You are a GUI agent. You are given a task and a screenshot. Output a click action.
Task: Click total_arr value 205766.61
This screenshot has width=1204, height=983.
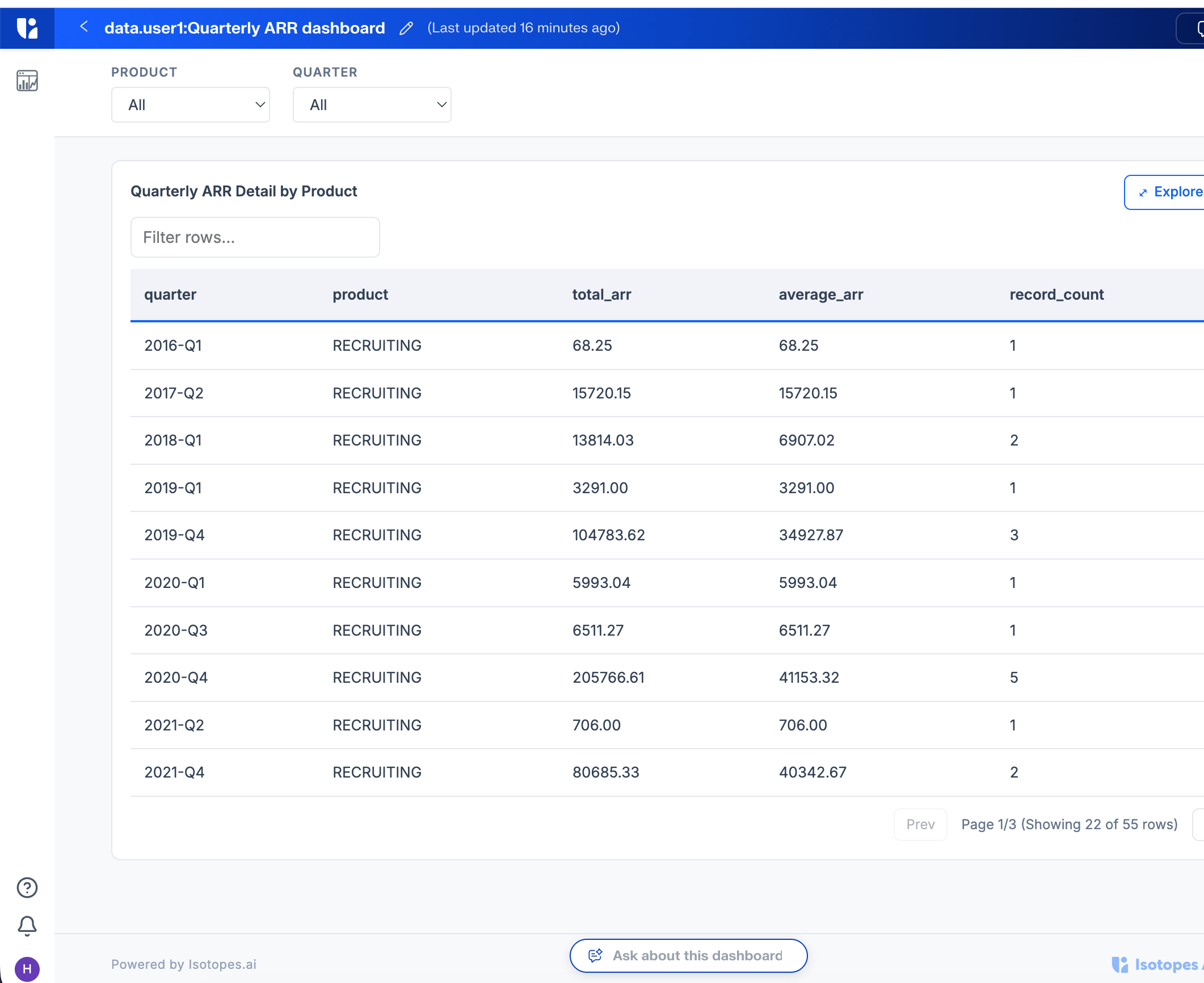click(608, 678)
